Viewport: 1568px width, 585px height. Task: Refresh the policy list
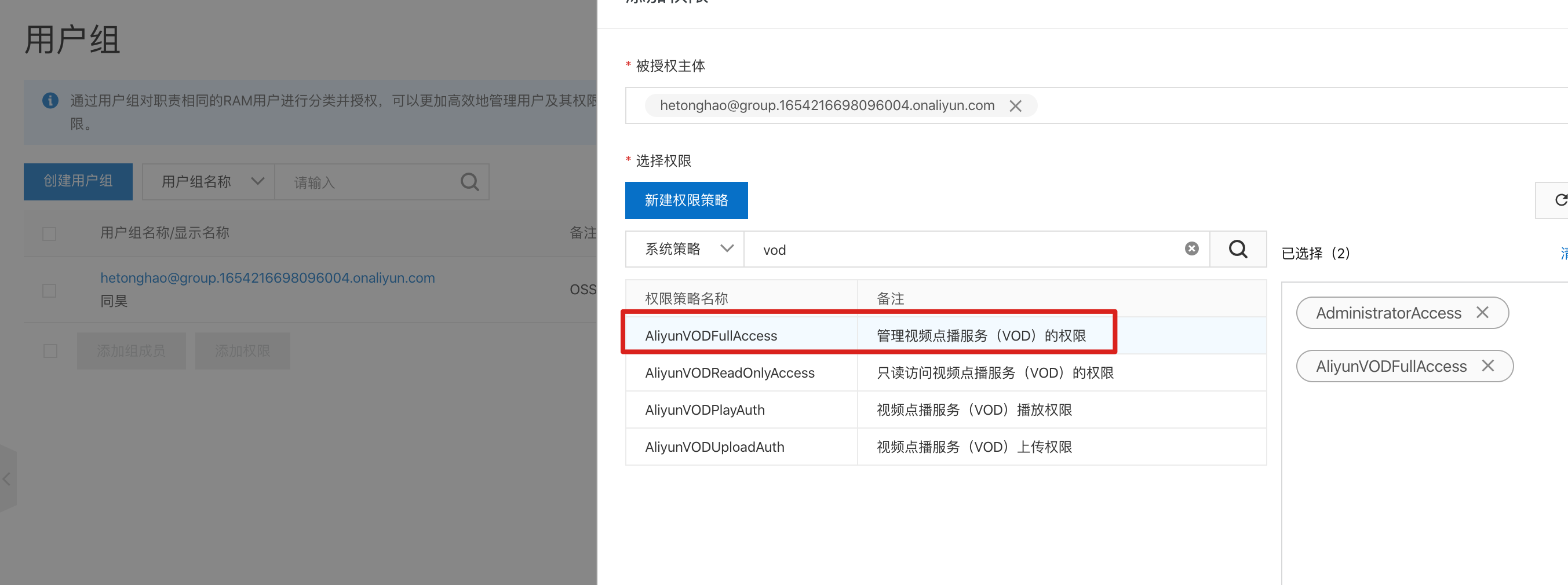(x=1559, y=200)
